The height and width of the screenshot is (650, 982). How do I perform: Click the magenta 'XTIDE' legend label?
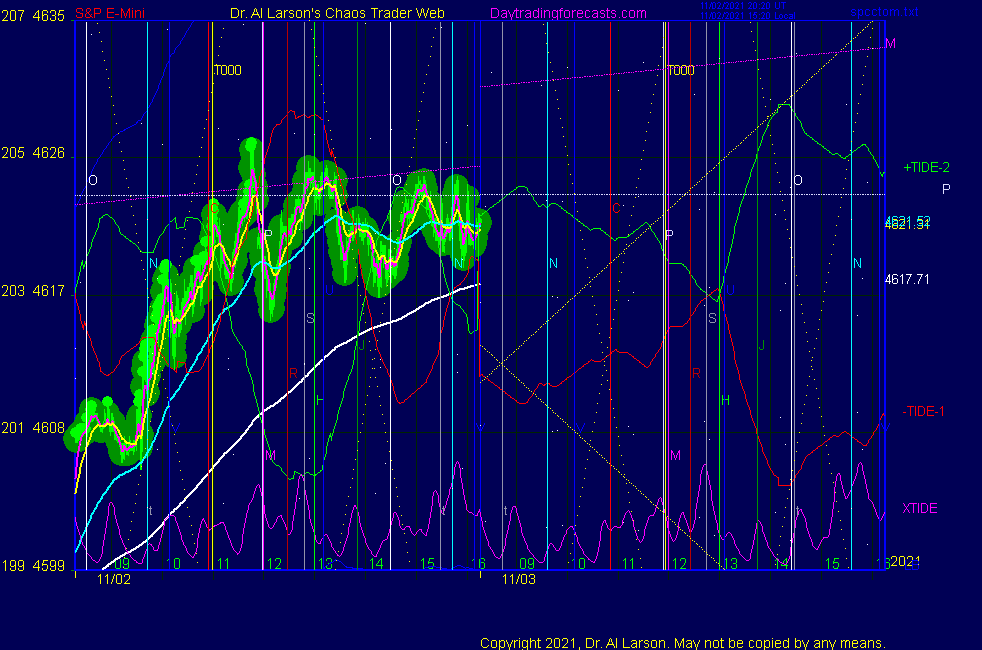919,508
